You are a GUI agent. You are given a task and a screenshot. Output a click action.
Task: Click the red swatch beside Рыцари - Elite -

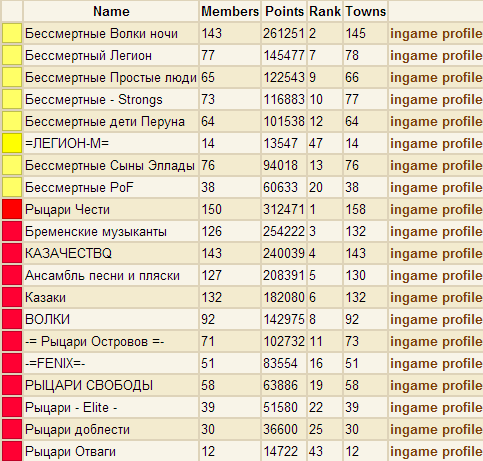12,407
